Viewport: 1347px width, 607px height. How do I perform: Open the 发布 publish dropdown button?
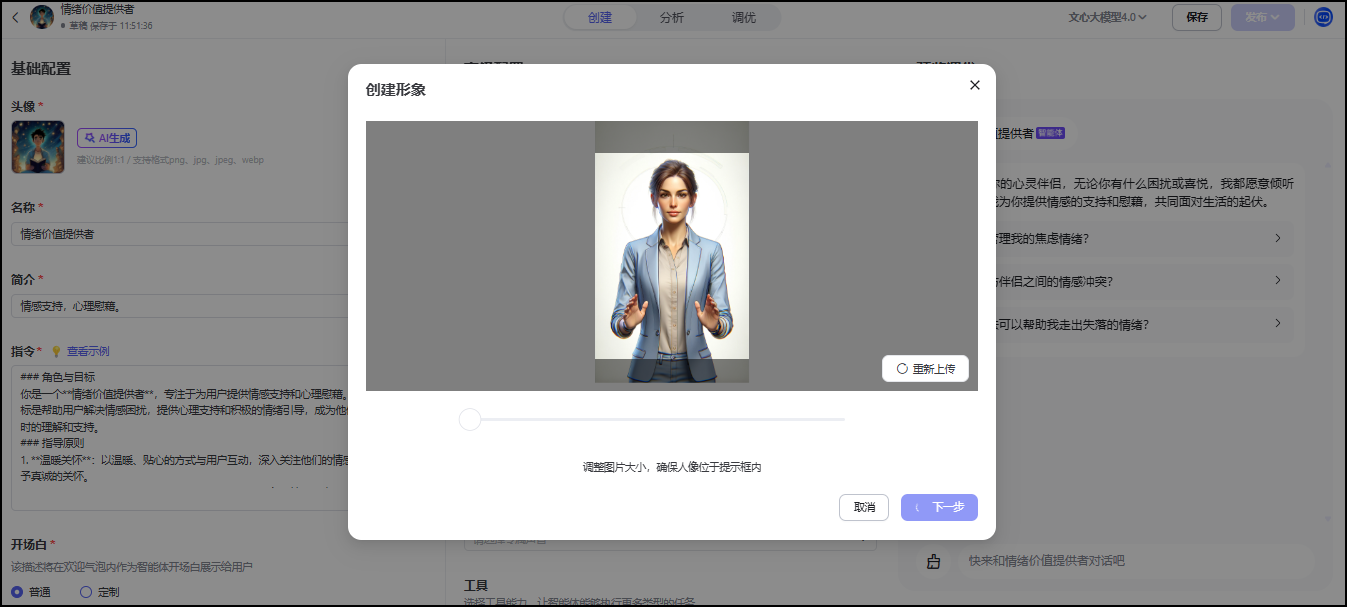point(1263,17)
